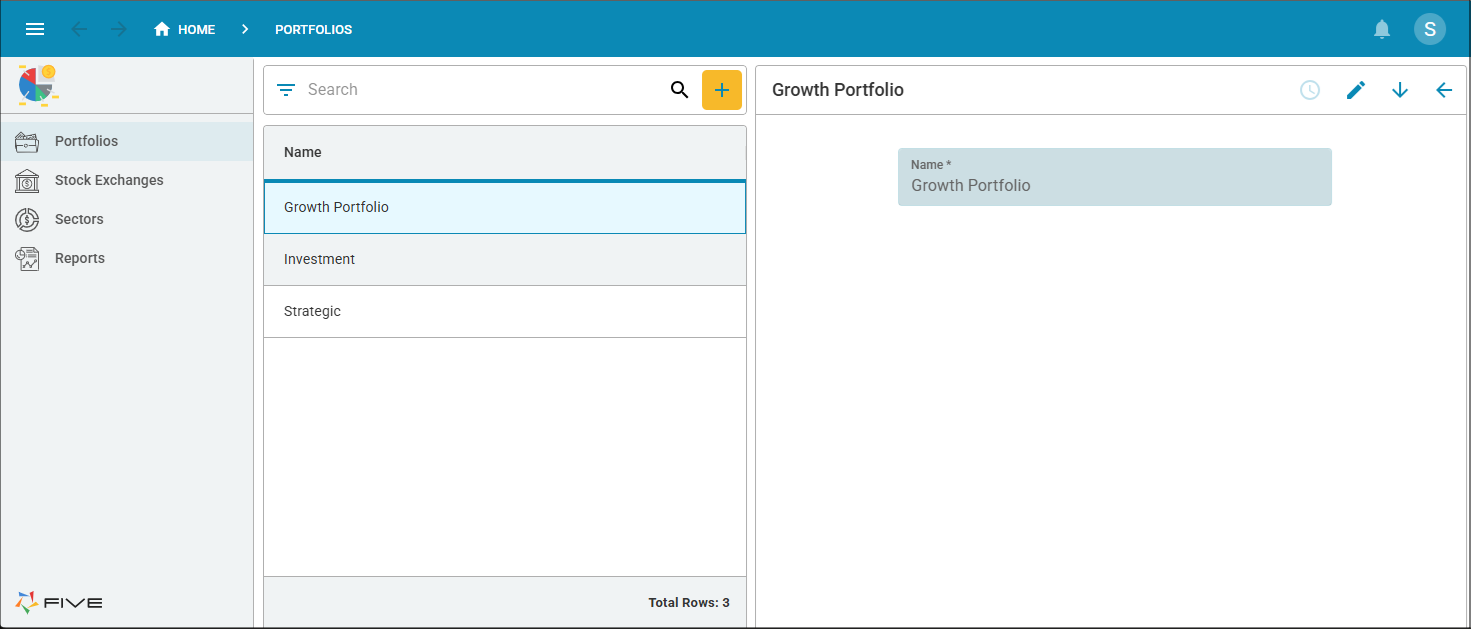Open the user avatar S menu
1471x629 pixels.
1429,29
